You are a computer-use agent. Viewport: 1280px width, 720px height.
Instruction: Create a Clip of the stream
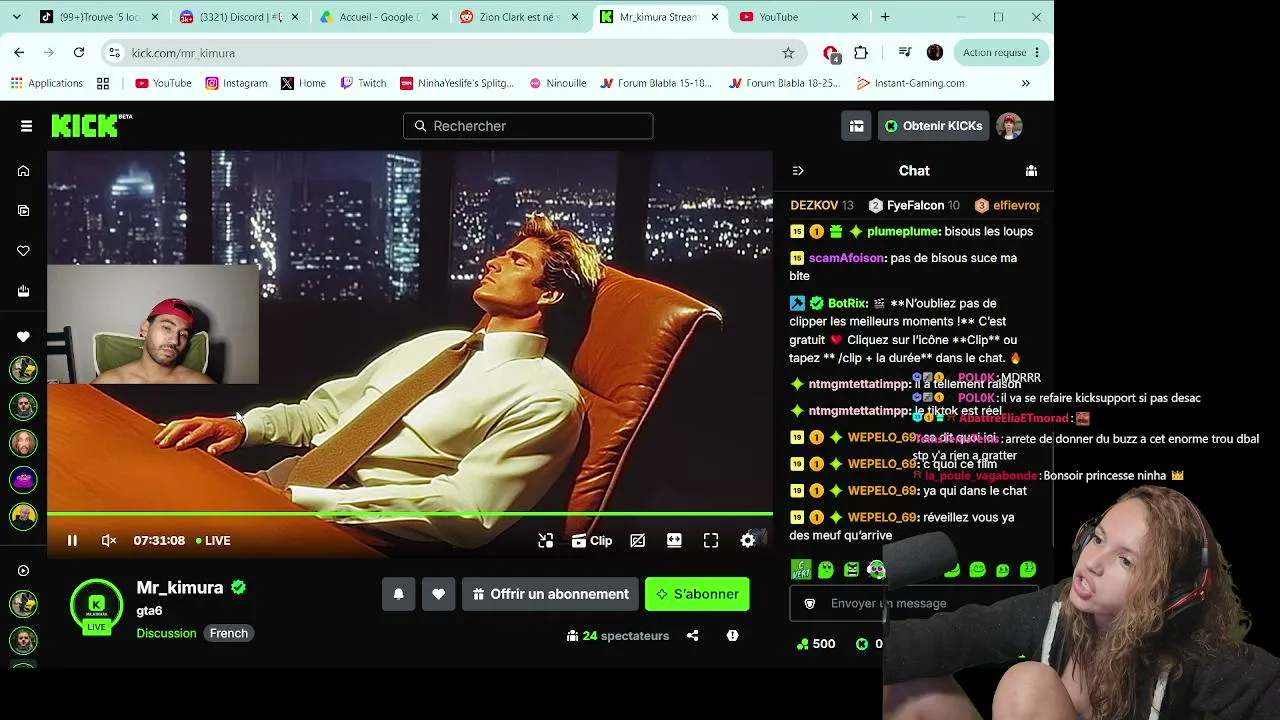(x=592, y=540)
